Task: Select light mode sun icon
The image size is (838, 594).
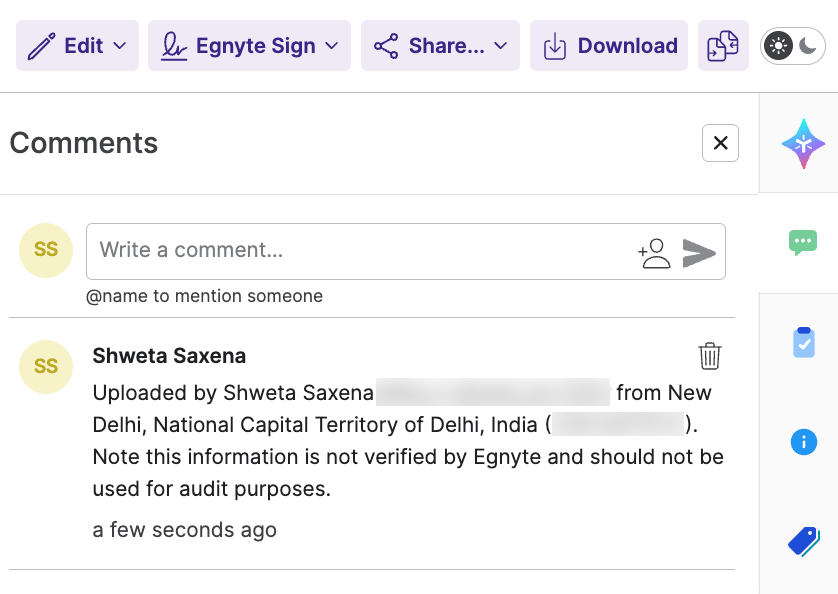Action: 779,46
